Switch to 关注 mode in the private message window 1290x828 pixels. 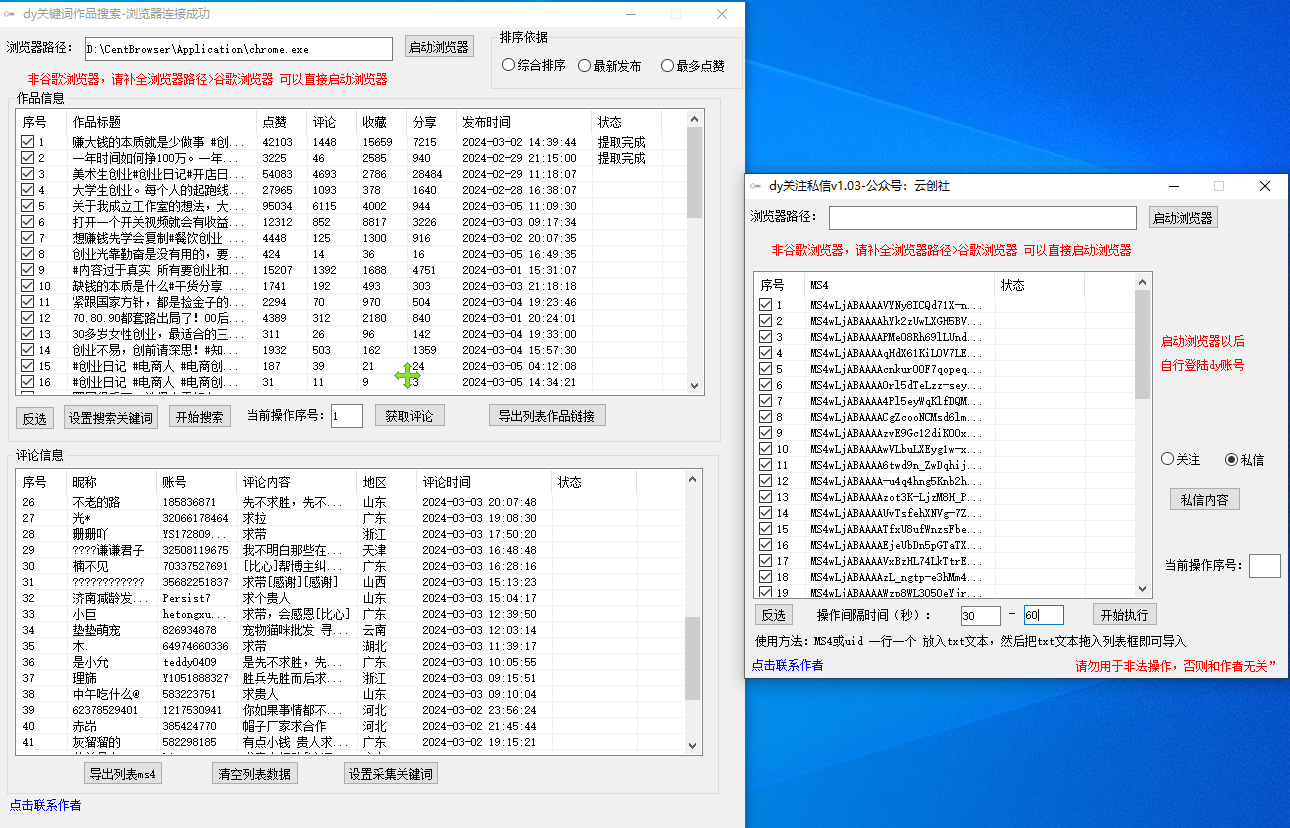(1166, 459)
